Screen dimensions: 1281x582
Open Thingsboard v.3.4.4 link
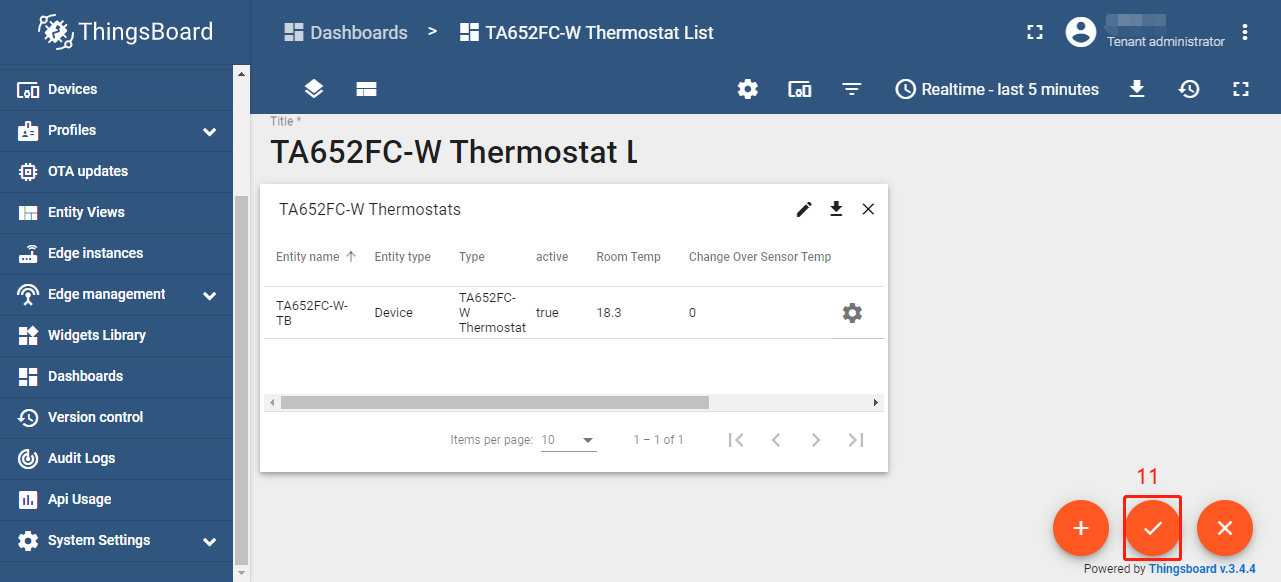click(x=1202, y=569)
